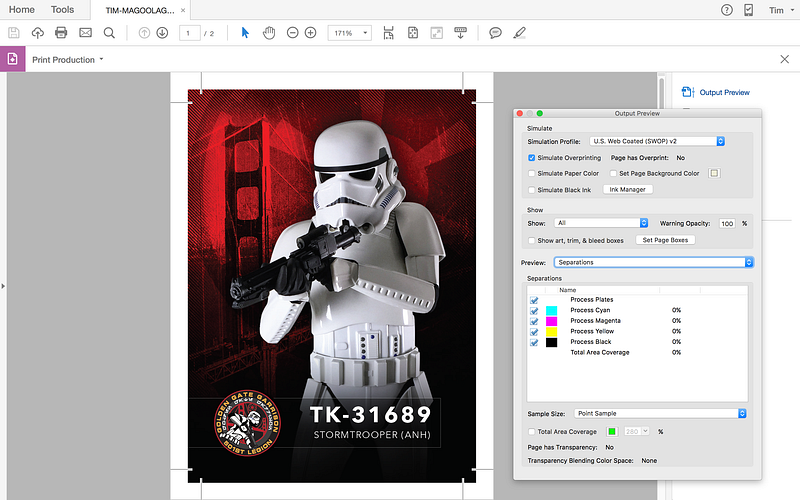Open the Show All dropdown
800x500 pixels.
(601, 223)
